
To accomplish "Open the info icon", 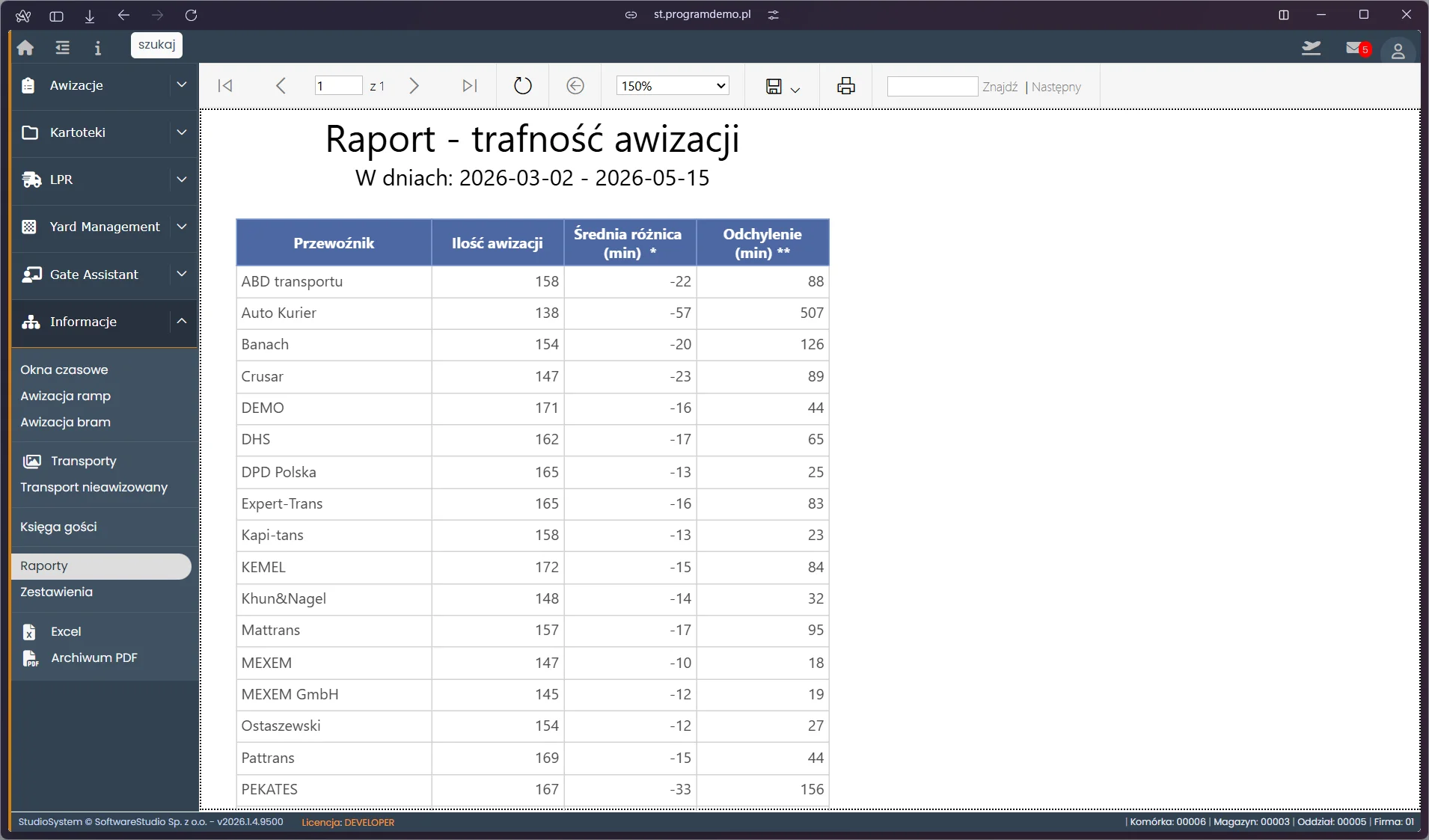I will point(97,48).
